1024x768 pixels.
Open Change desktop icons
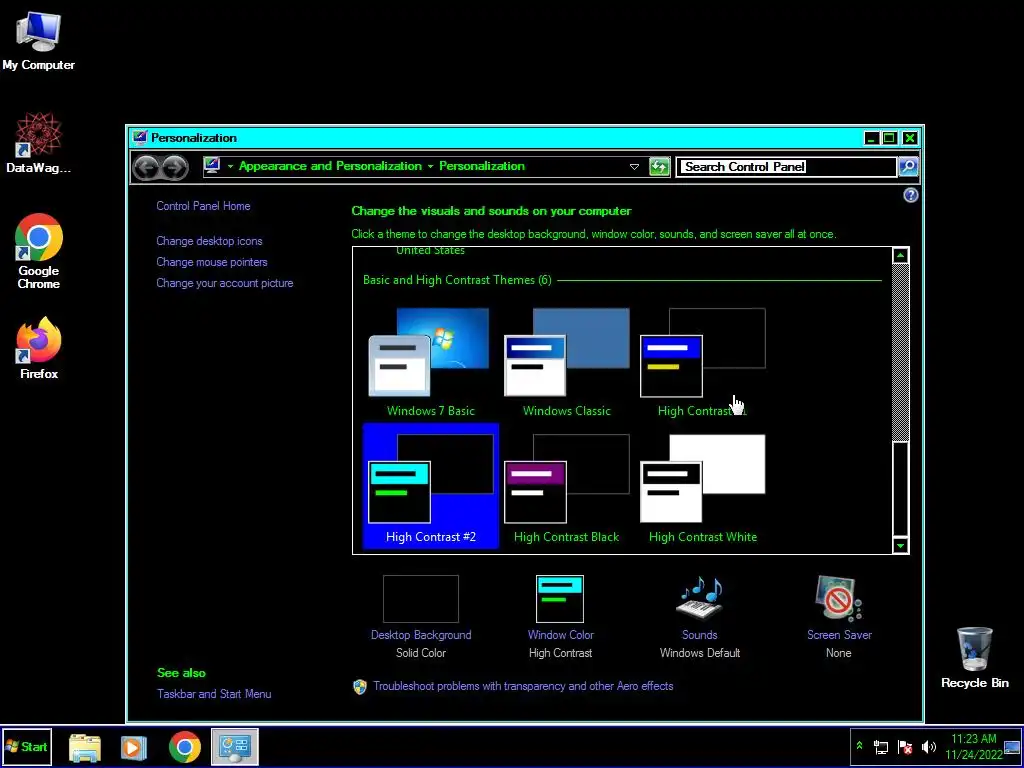click(209, 241)
